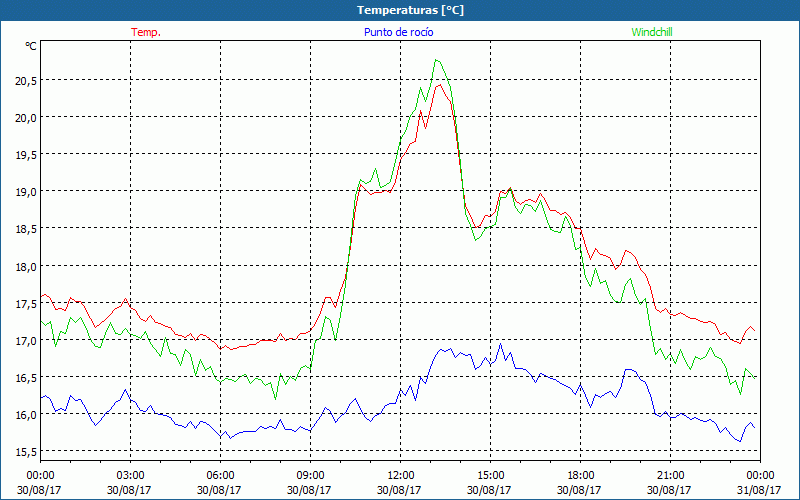Image resolution: width=800 pixels, height=500 pixels.
Task: Click the 18,0 y-axis value
Action: pyautogui.click(x=26, y=266)
